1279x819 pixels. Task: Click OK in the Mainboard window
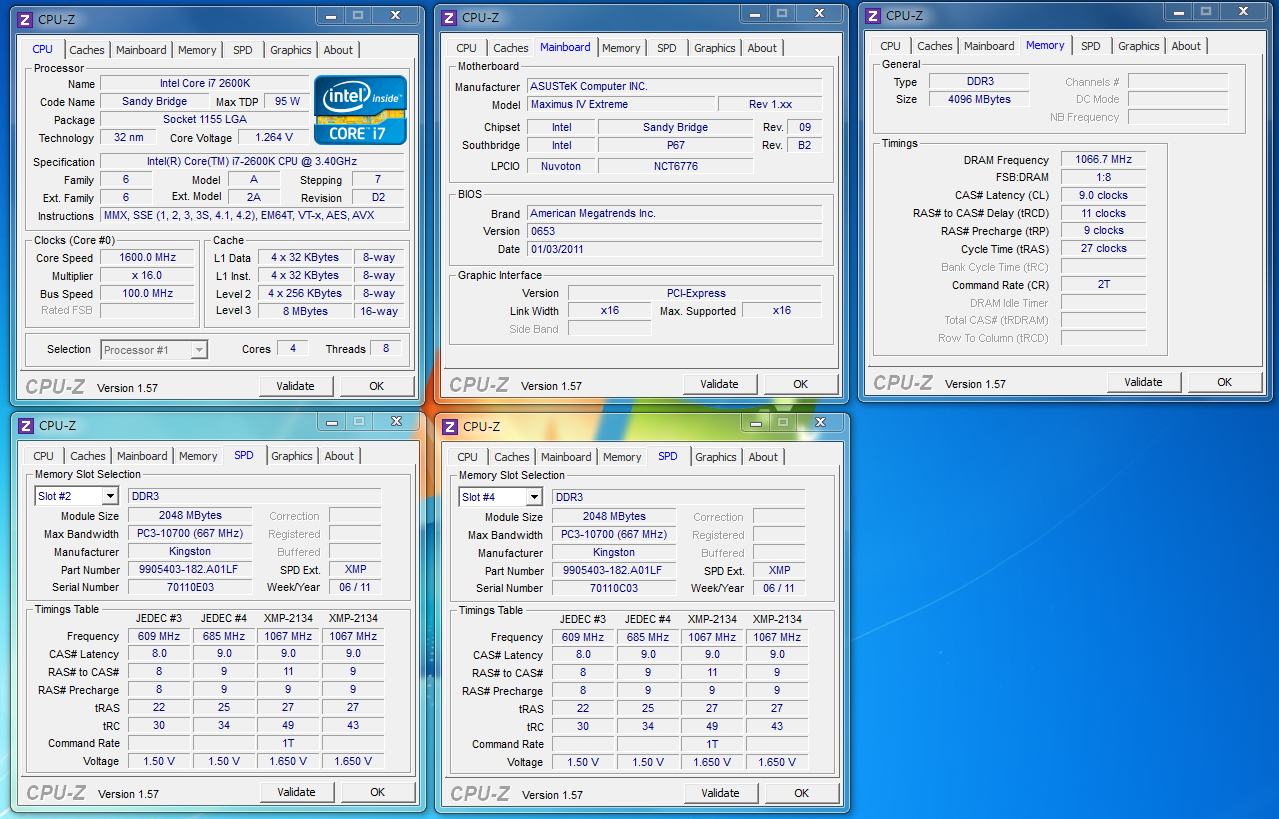pos(801,384)
